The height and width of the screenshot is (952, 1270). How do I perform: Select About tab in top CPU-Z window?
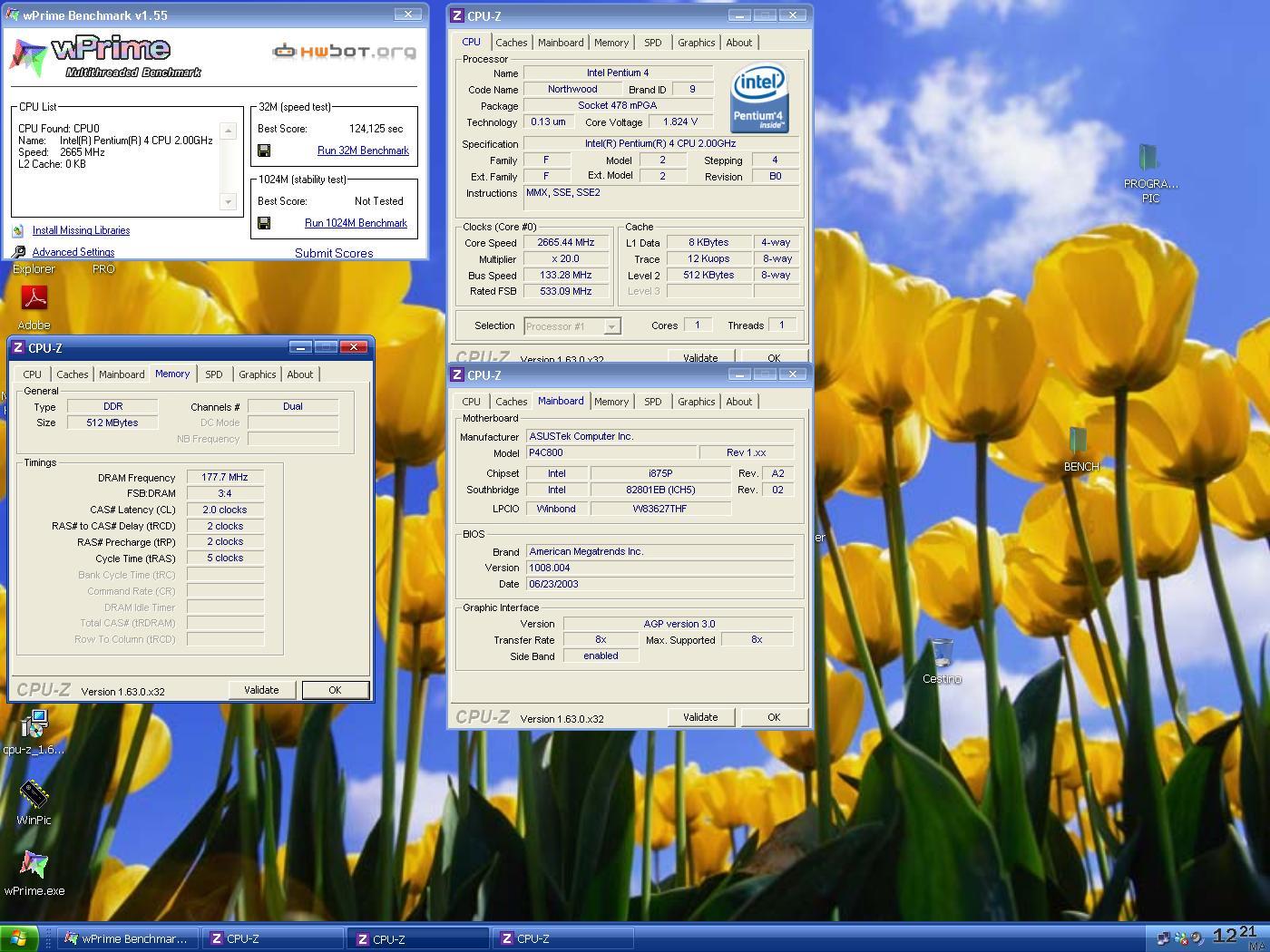738,43
